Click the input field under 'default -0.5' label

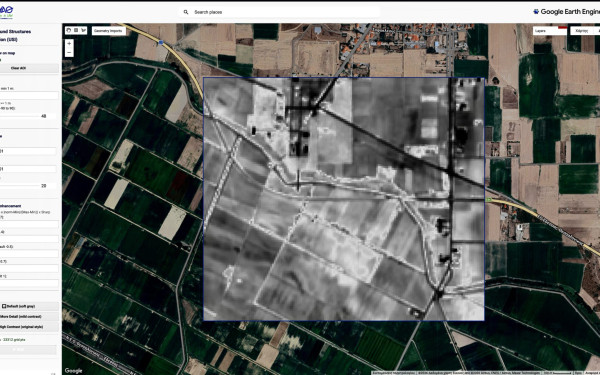click(29, 254)
